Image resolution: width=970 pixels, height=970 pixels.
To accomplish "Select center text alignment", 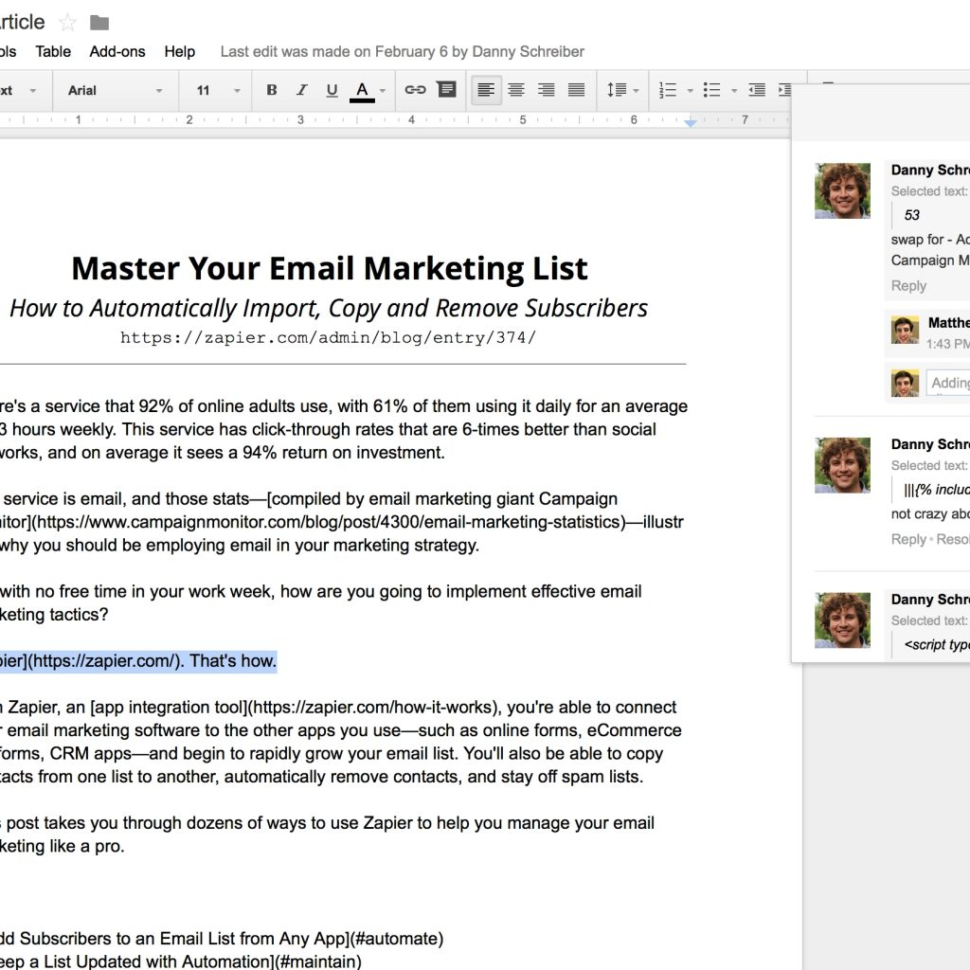I will point(516,90).
